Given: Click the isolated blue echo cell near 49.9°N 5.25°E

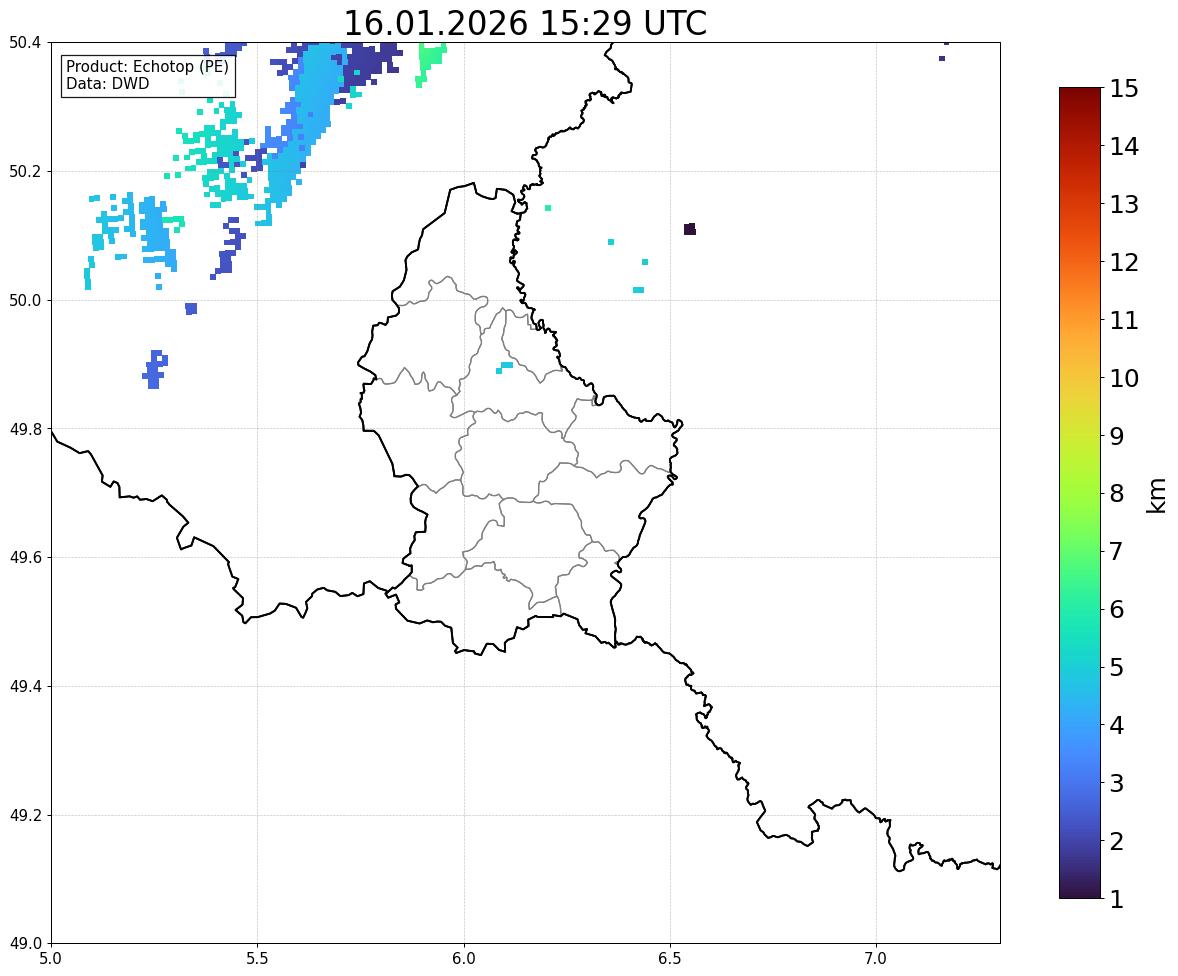Looking at the screenshot, I should click(155, 369).
